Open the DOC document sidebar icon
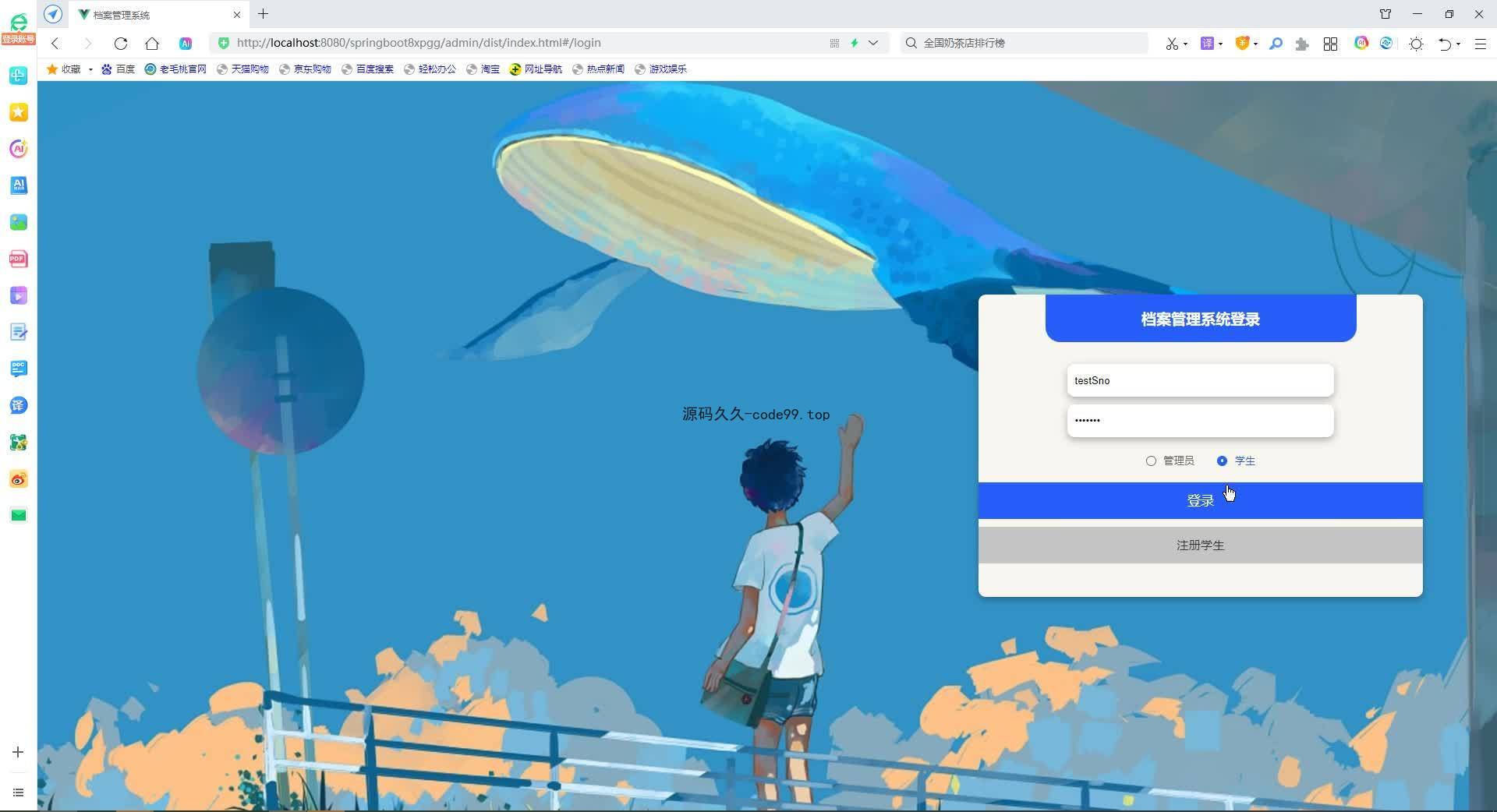1497x812 pixels. (x=19, y=369)
